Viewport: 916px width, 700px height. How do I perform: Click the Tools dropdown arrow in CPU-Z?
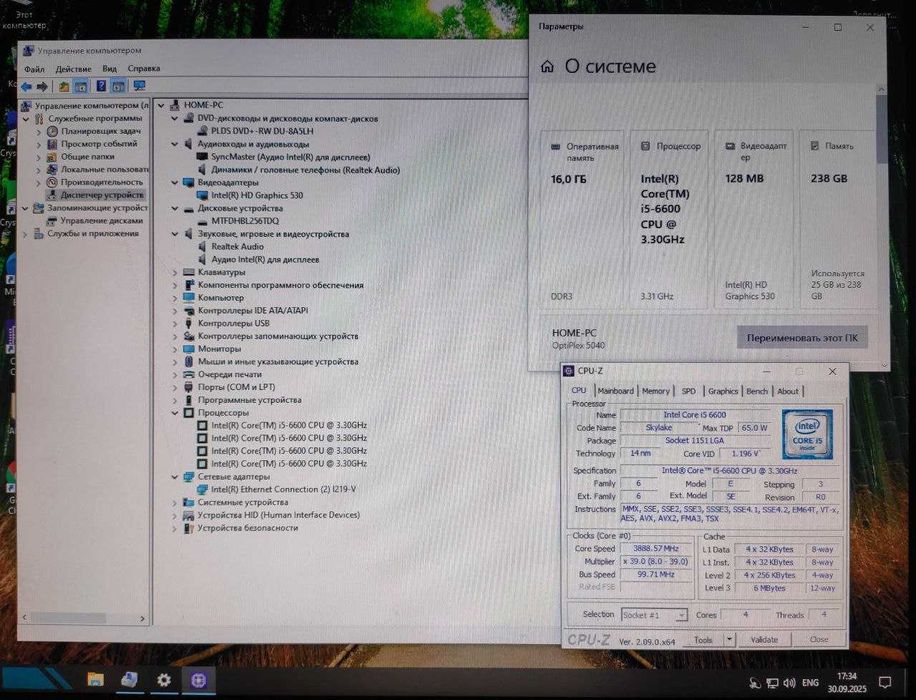pos(729,640)
